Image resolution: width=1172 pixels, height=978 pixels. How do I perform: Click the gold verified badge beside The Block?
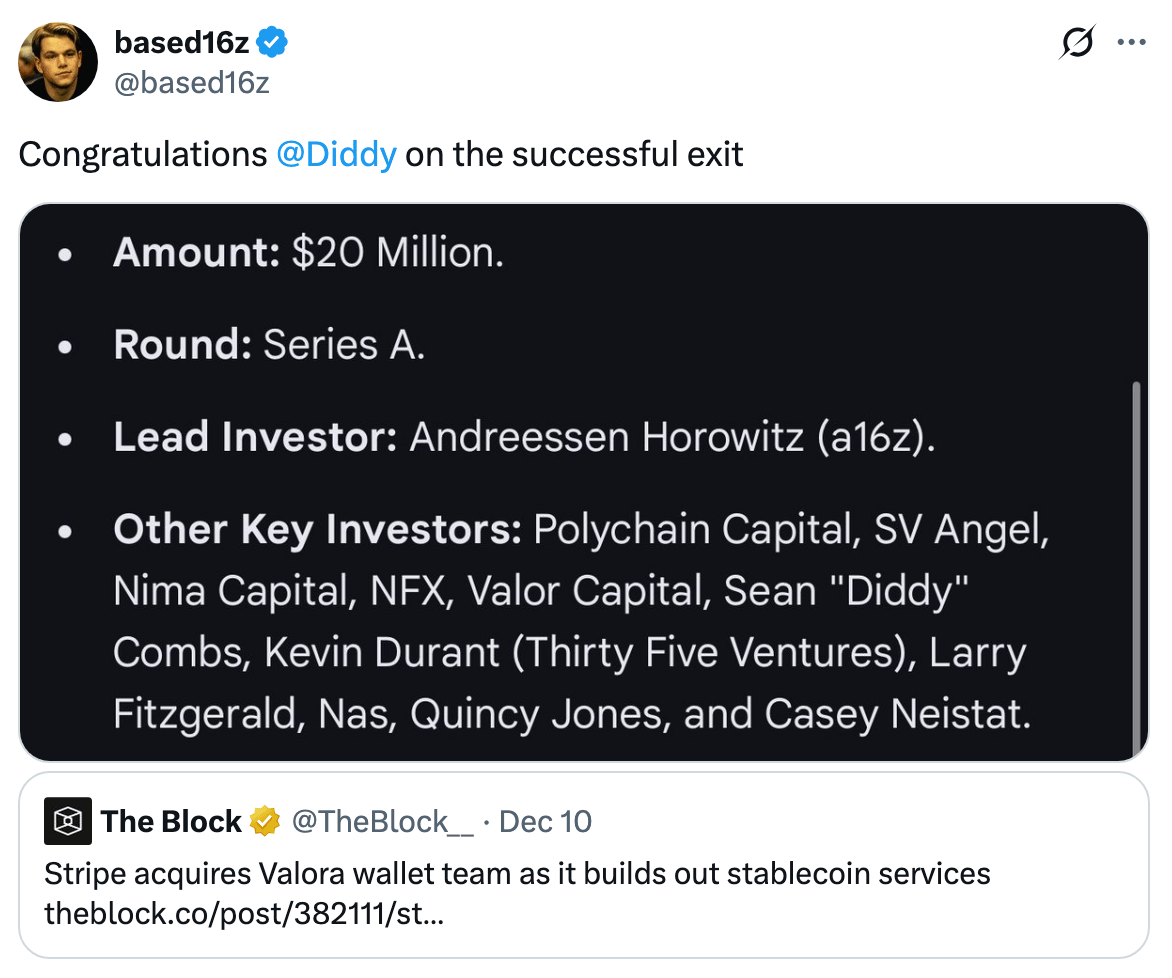265,822
